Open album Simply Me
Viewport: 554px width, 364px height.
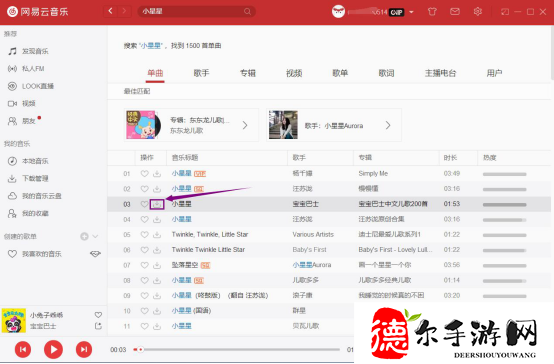(x=373, y=174)
